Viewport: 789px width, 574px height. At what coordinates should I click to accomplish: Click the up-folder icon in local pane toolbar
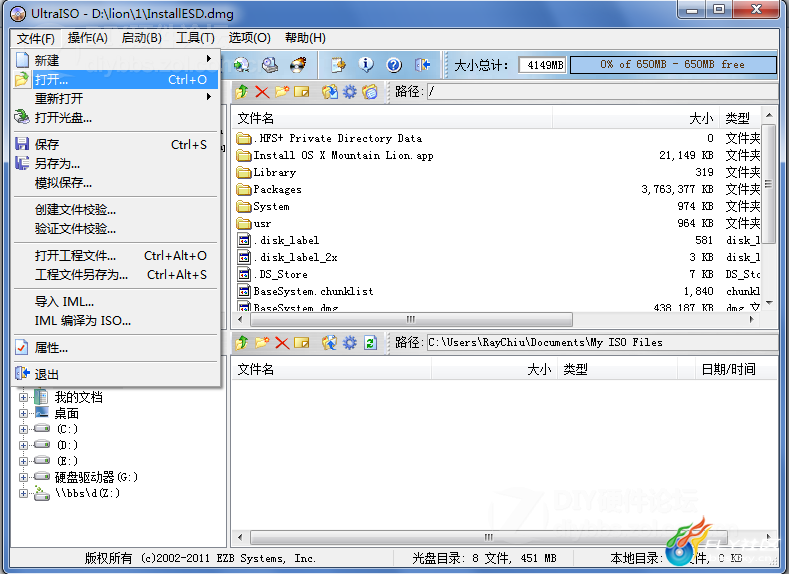[x=242, y=343]
